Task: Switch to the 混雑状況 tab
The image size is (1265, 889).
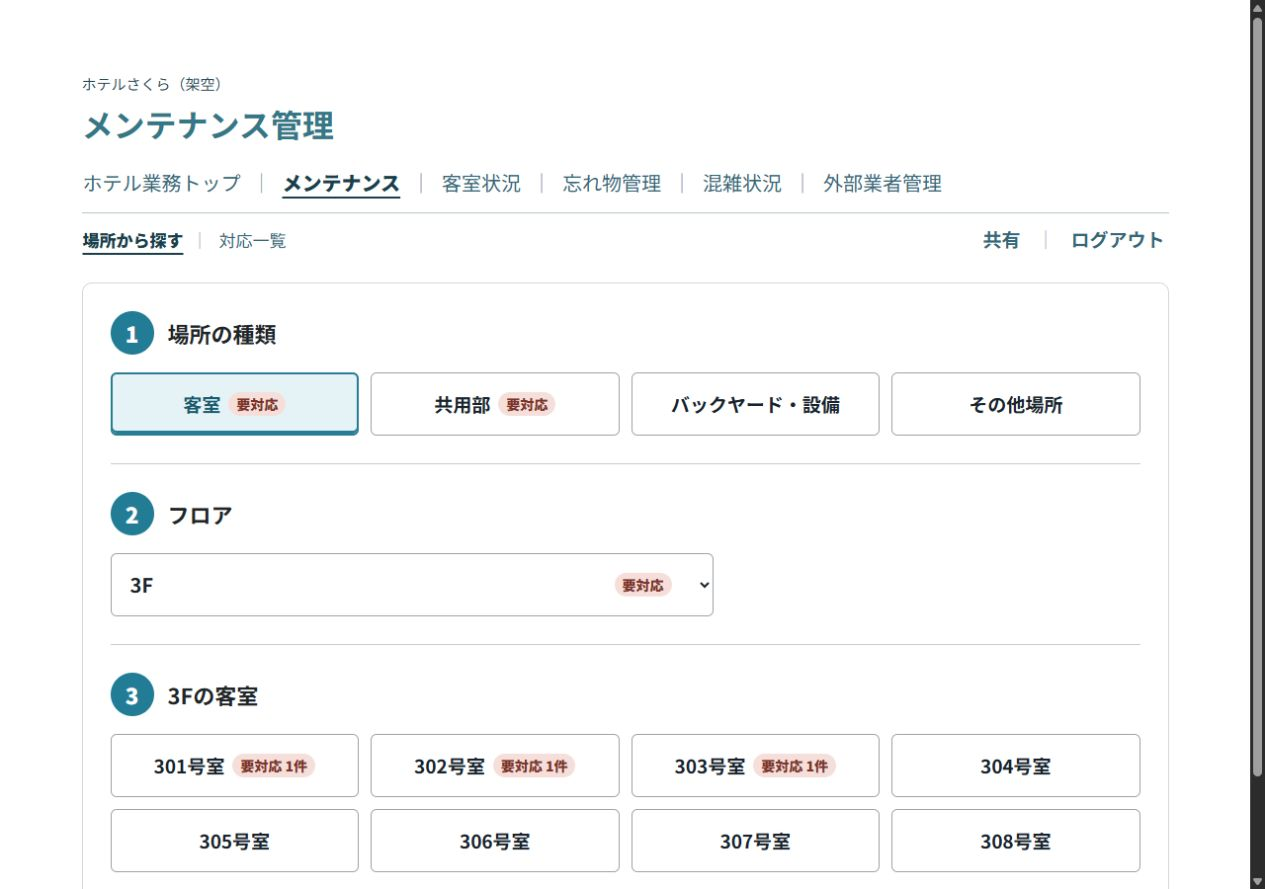Action: click(x=742, y=184)
